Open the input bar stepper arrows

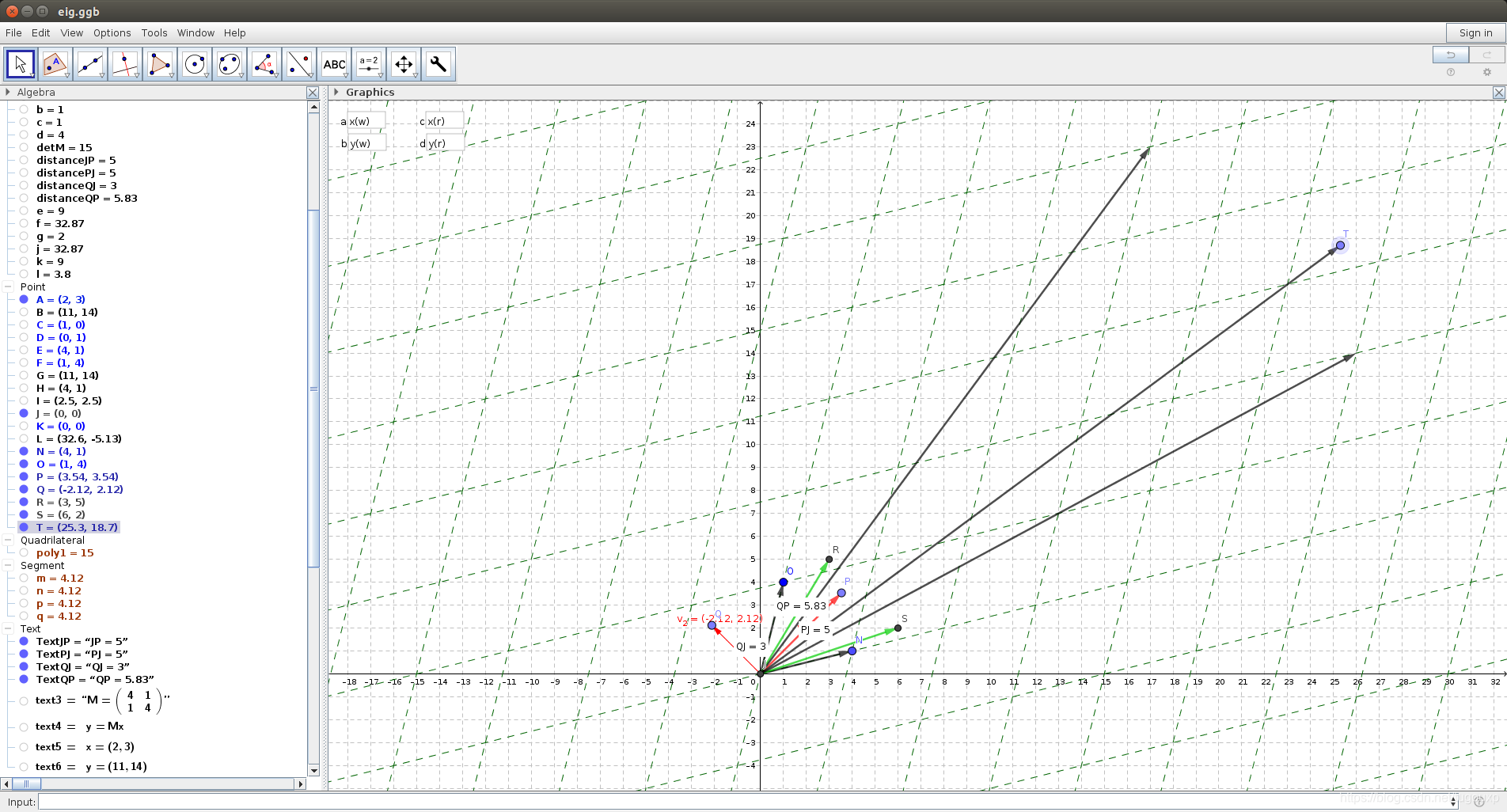(x=1453, y=803)
